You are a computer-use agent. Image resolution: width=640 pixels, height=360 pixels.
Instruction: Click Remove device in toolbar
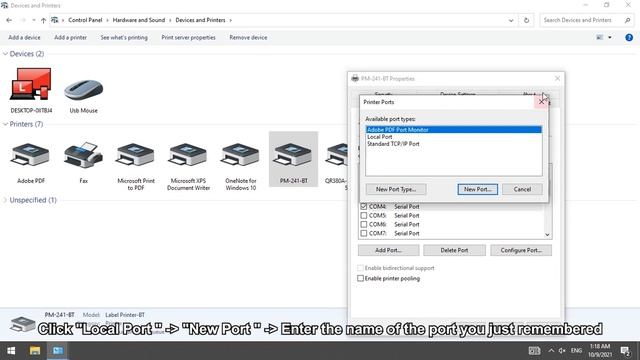248,38
